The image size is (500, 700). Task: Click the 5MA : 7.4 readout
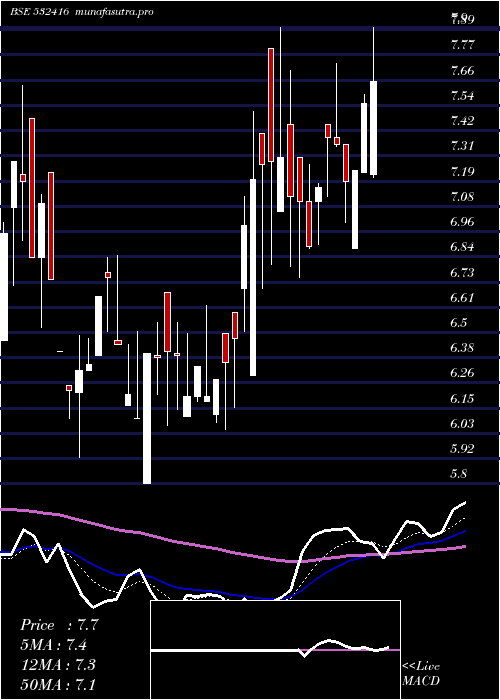(54, 645)
